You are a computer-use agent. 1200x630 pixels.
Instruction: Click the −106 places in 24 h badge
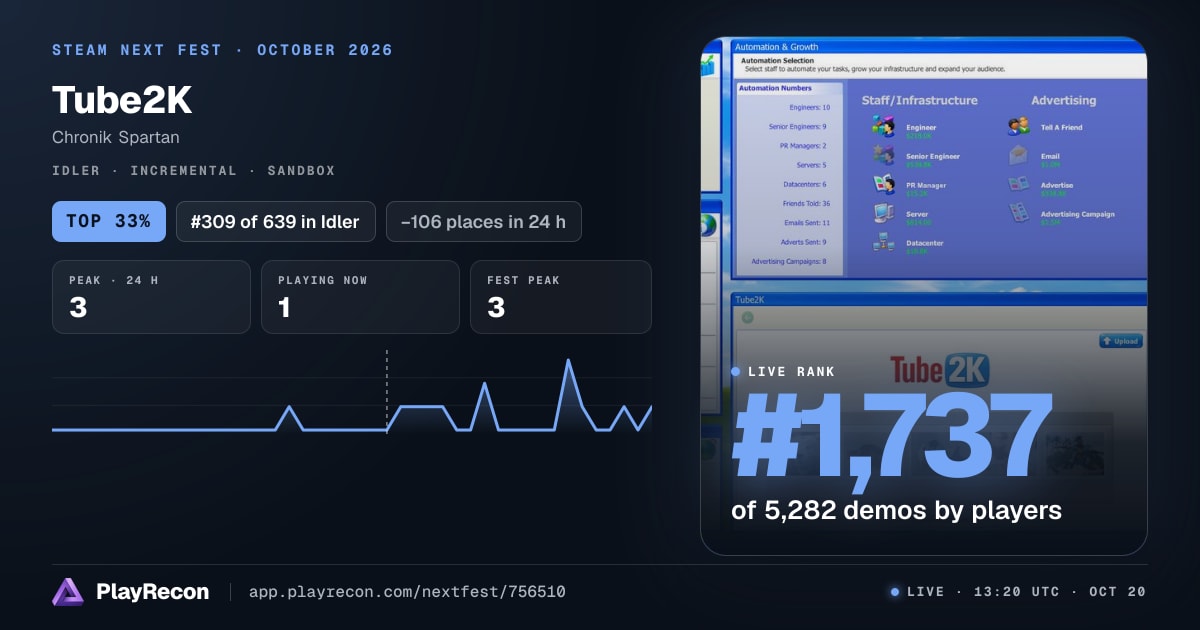(483, 222)
